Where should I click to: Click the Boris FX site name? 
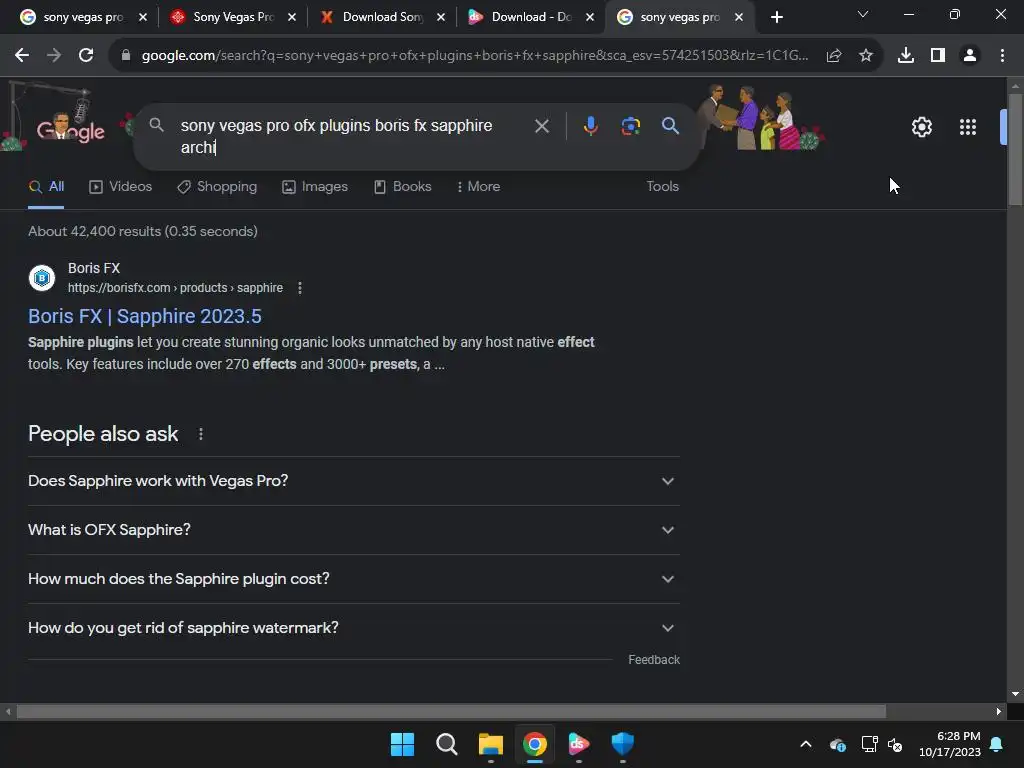[94, 268]
